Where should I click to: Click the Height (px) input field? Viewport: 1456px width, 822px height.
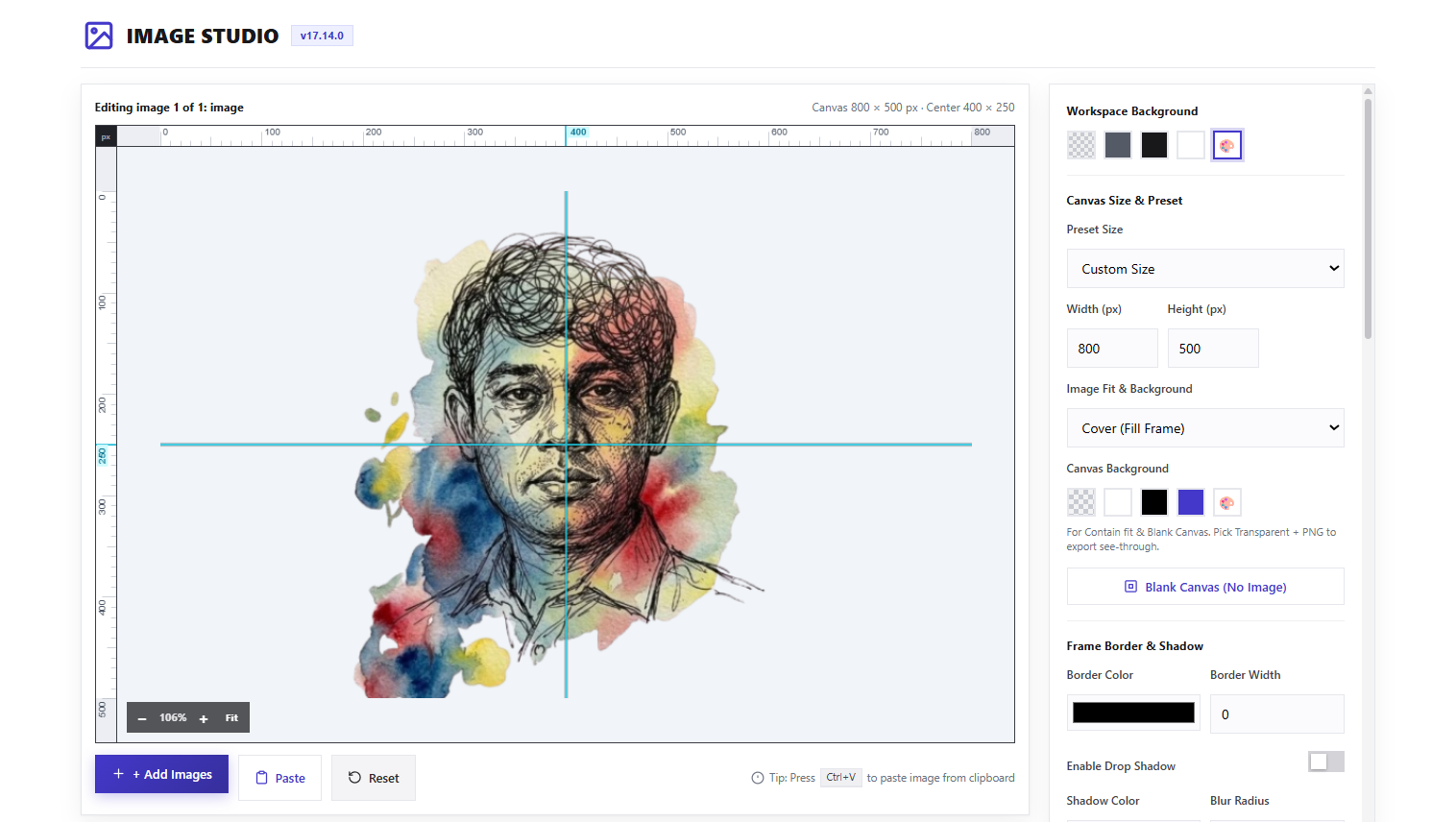[x=1213, y=349]
